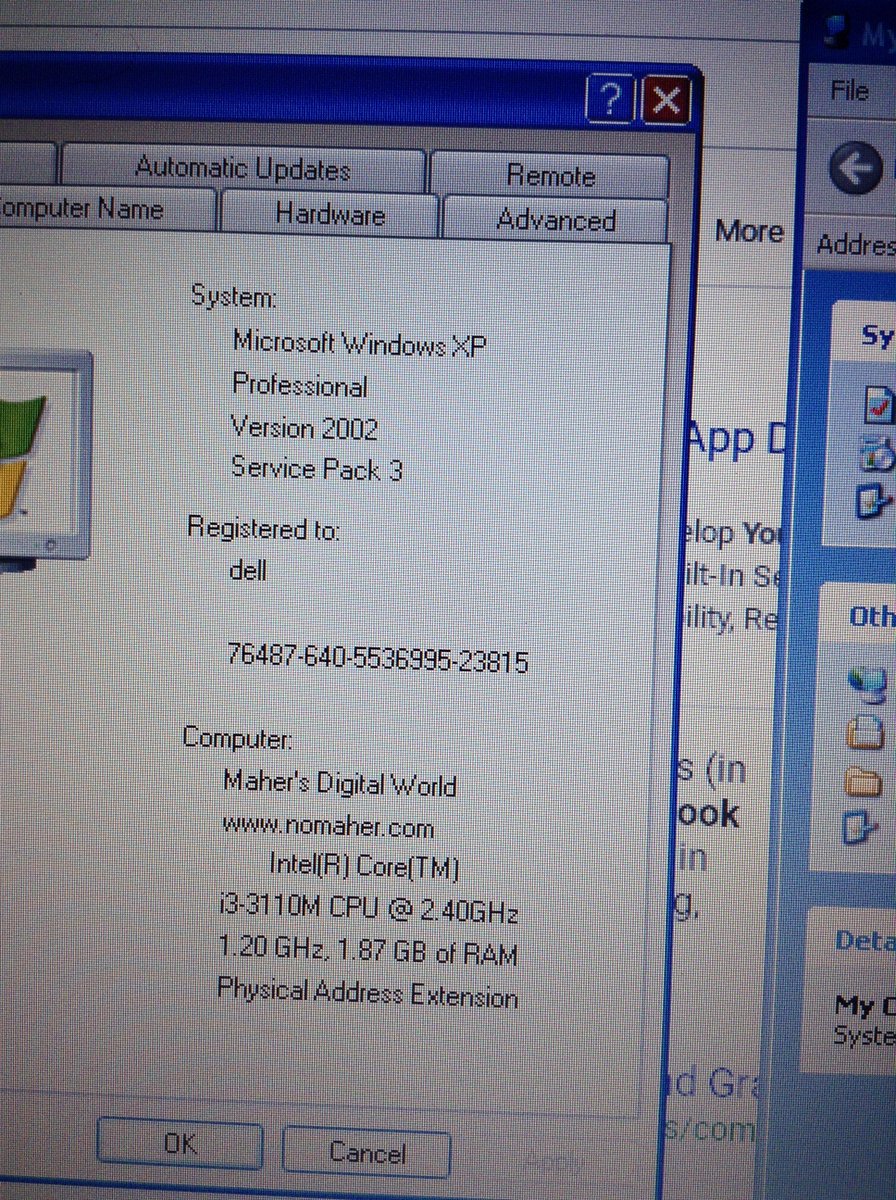Viewport: 896px width, 1200px height.
Task: Click View system information icon in System Tasks
Action: coord(878,404)
